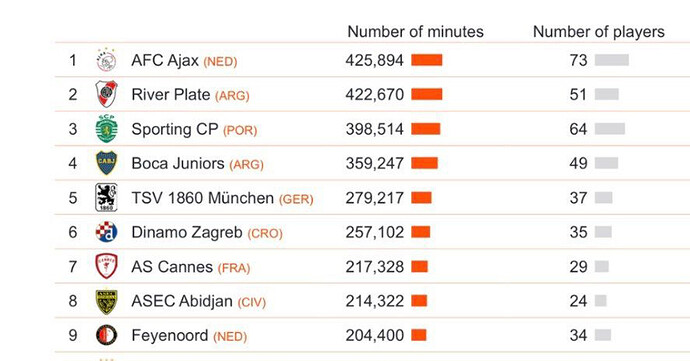The width and height of the screenshot is (690, 361).
Task: Open the AFC Ajax team name
Action: click(165, 60)
